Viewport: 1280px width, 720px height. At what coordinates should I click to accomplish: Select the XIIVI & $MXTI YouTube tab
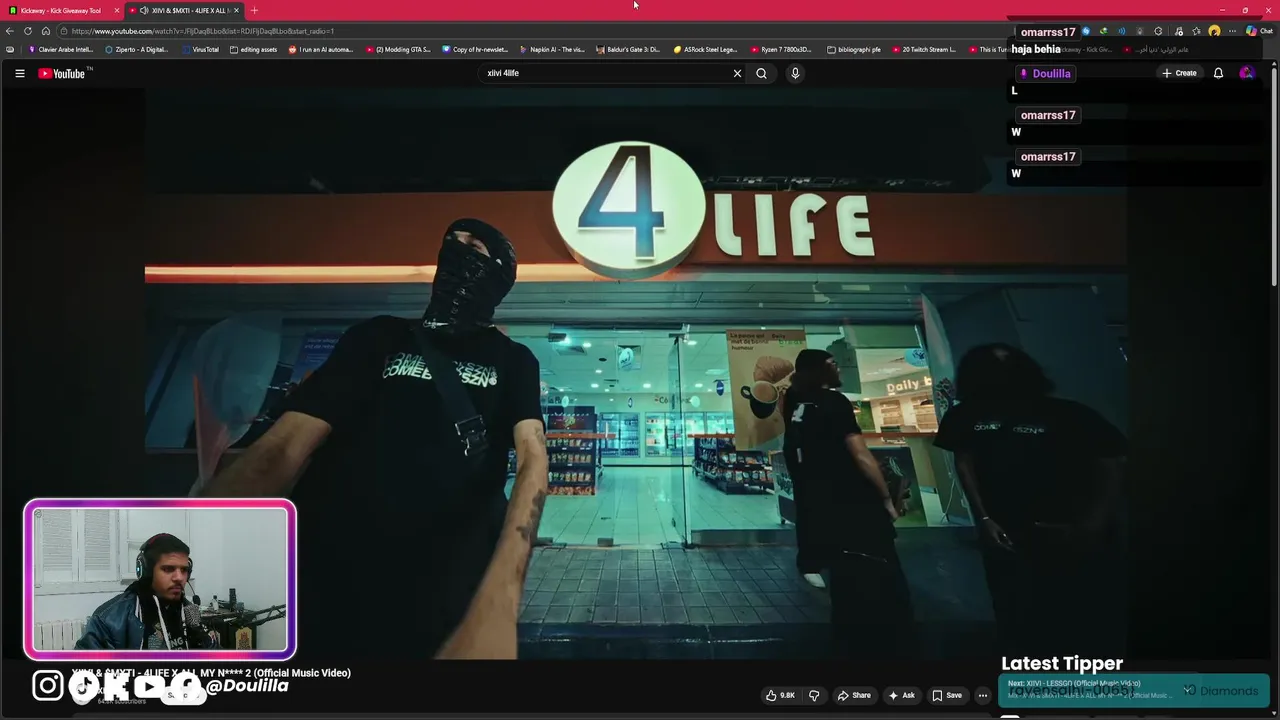(x=184, y=10)
